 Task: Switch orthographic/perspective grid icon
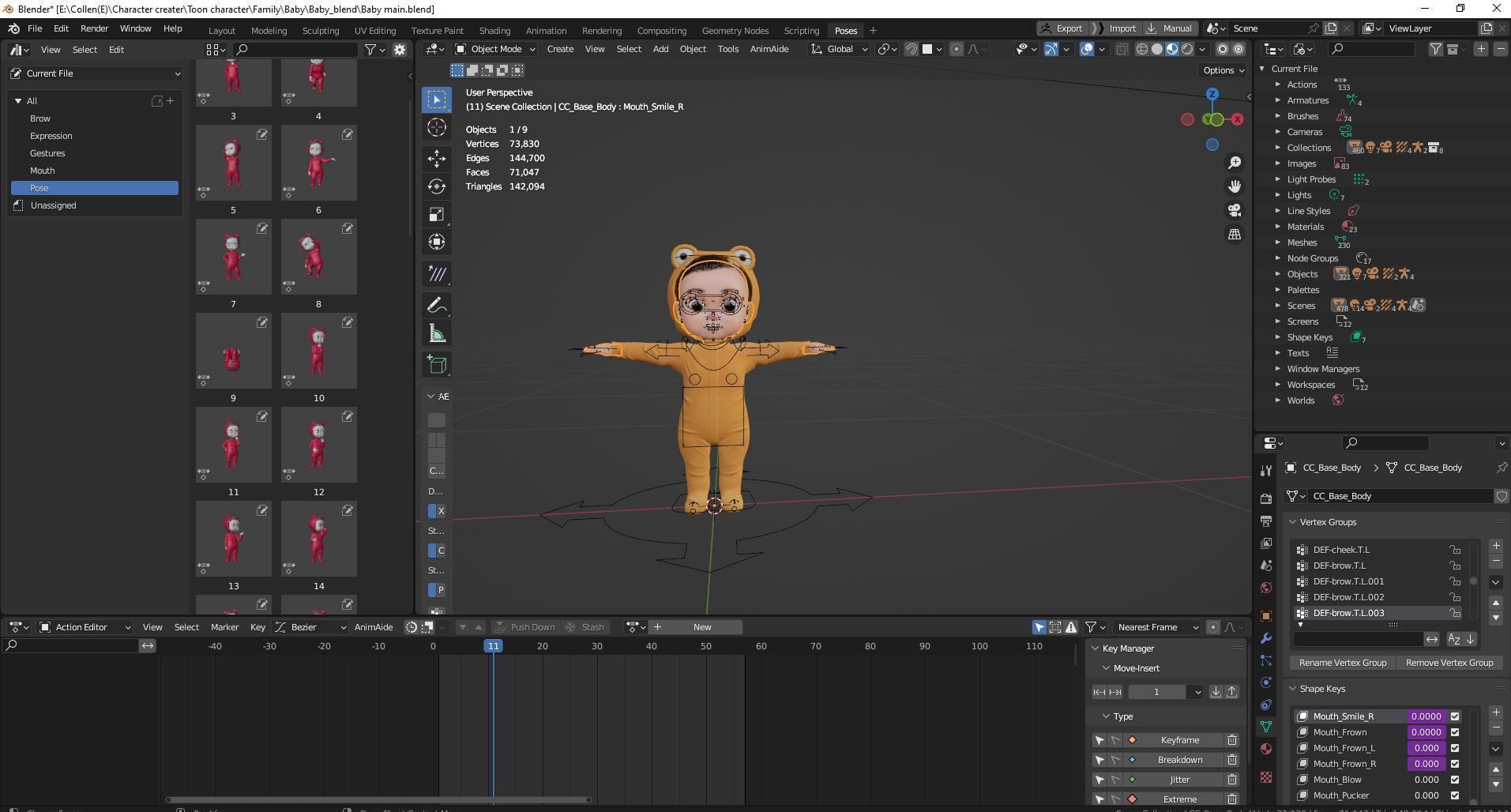(1235, 235)
